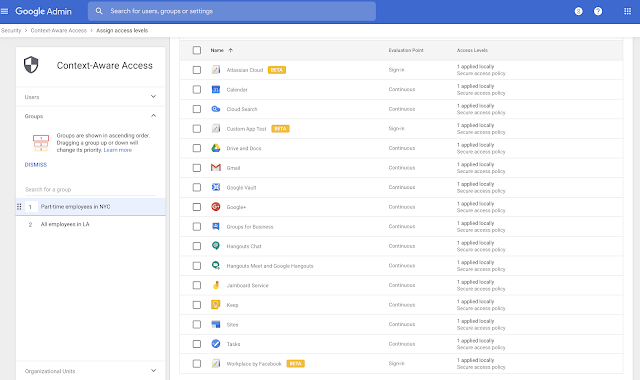Screen dimensions: 640x380
Task: Click the Google Vault icon
Action: pos(216,187)
